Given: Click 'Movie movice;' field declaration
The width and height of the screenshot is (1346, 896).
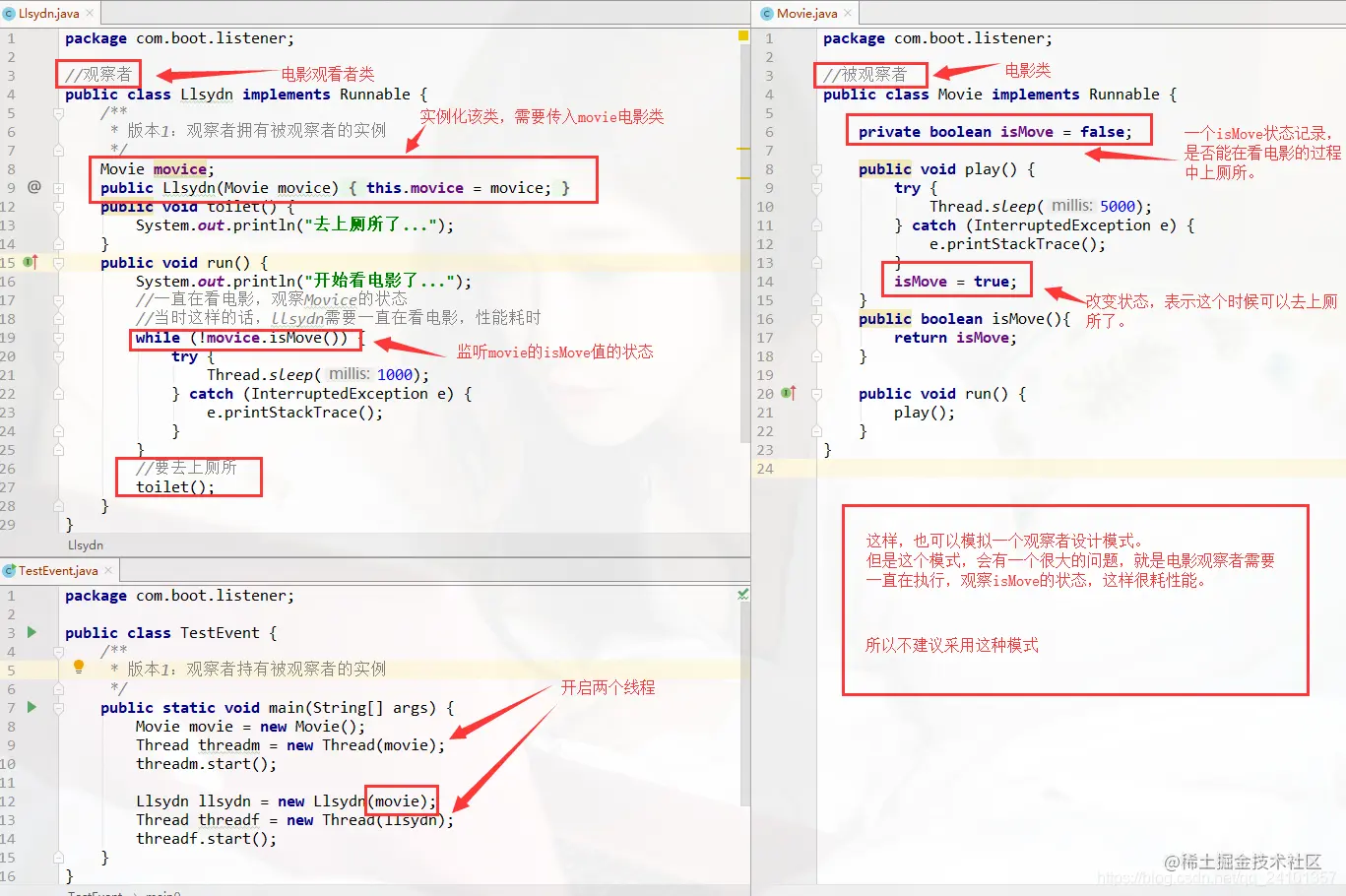Looking at the screenshot, I should (158, 169).
